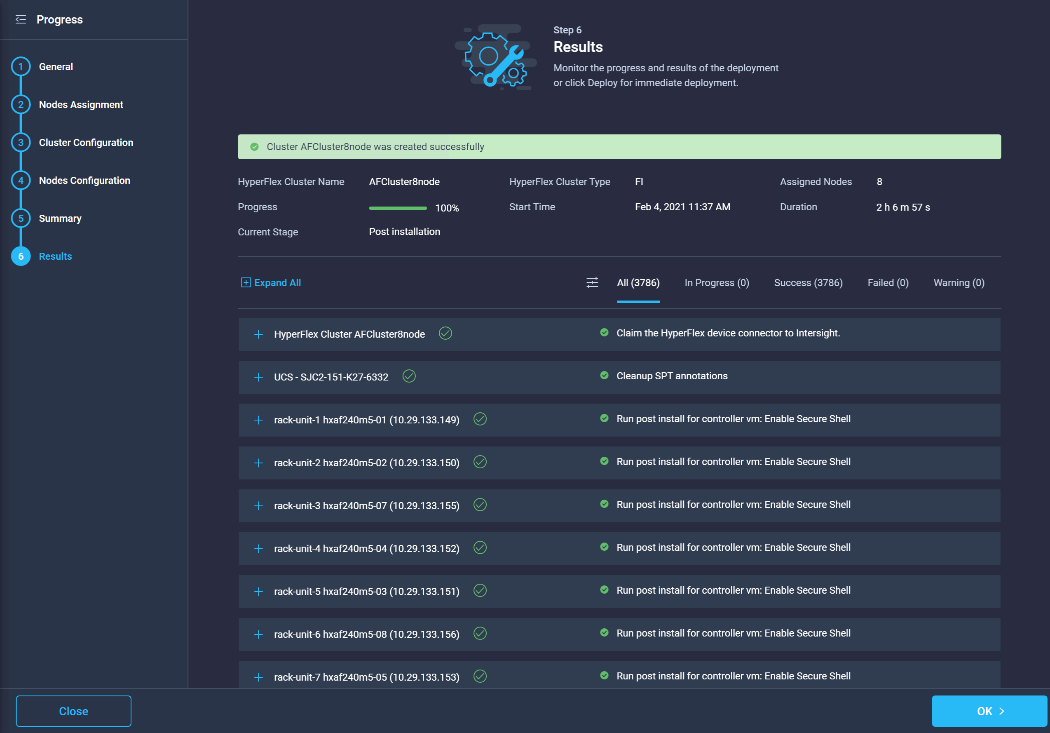Click the Progress sidebar heading
The height and width of the screenshot is (733, 1050).
tap(60, 19)
